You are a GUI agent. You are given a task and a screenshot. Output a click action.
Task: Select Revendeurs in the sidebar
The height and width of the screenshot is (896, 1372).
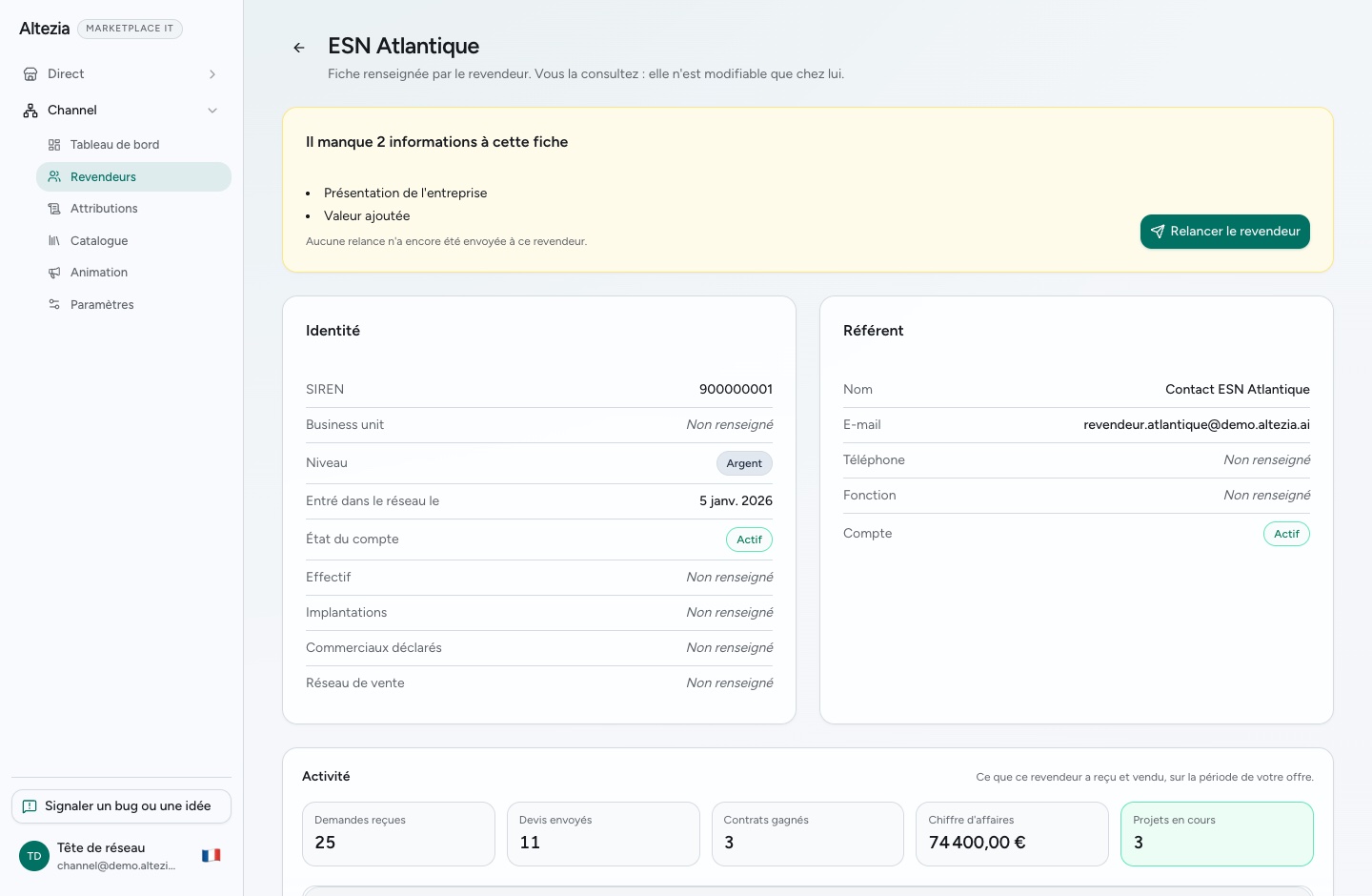tap(133, 177)
